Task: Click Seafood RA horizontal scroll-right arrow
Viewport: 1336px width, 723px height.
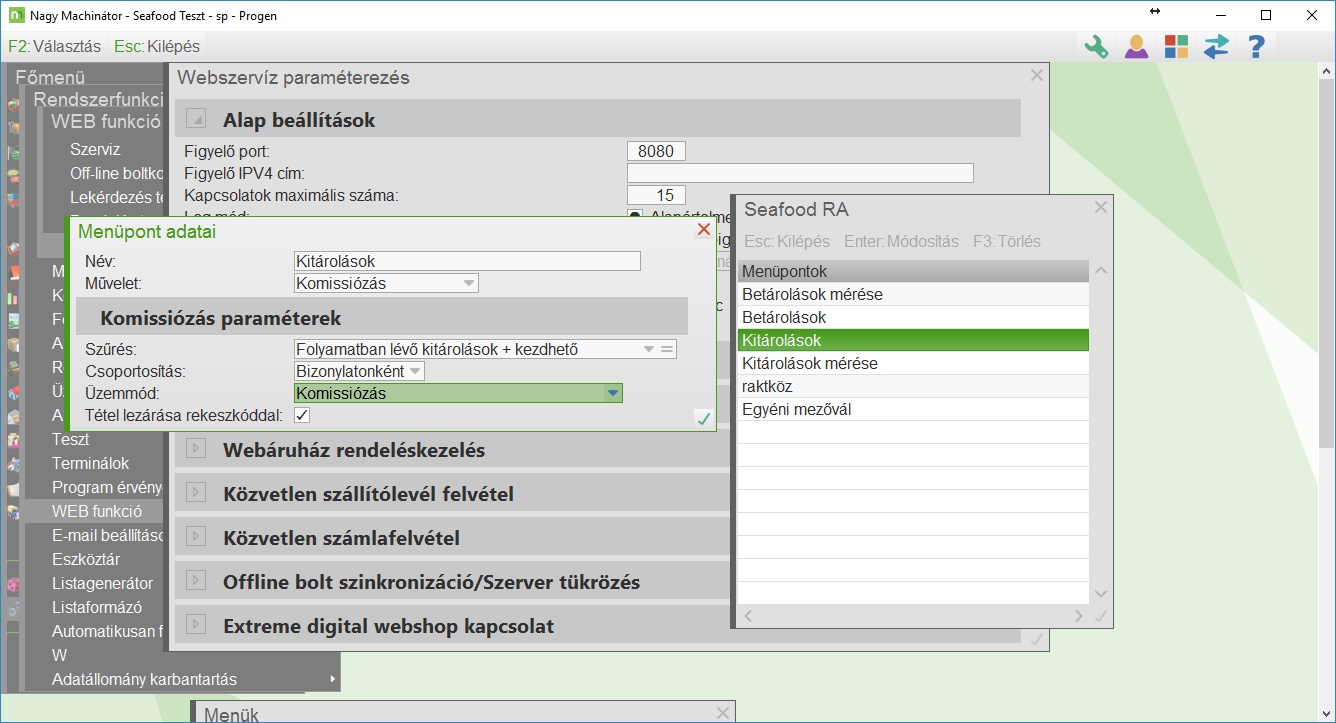Action: click(x=1078, y=617)
